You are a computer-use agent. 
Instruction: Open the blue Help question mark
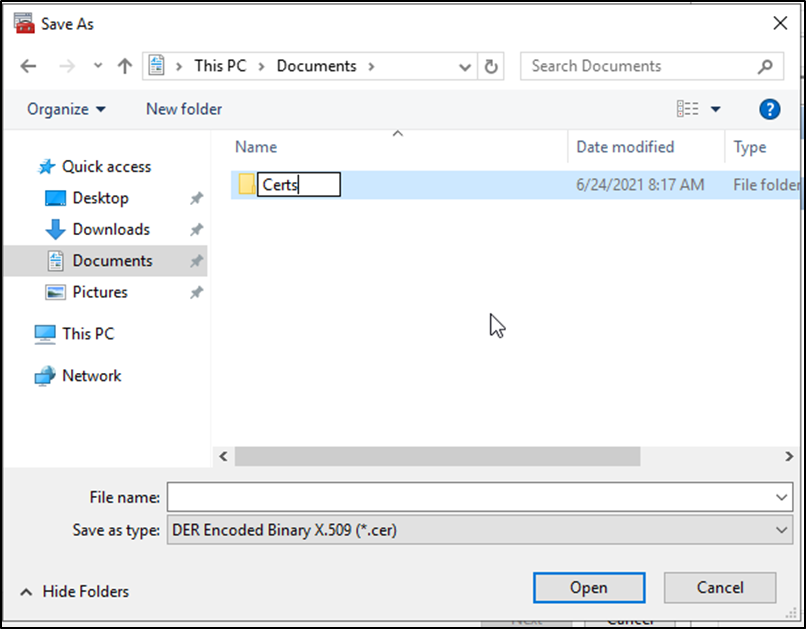[x=769, y=109]
